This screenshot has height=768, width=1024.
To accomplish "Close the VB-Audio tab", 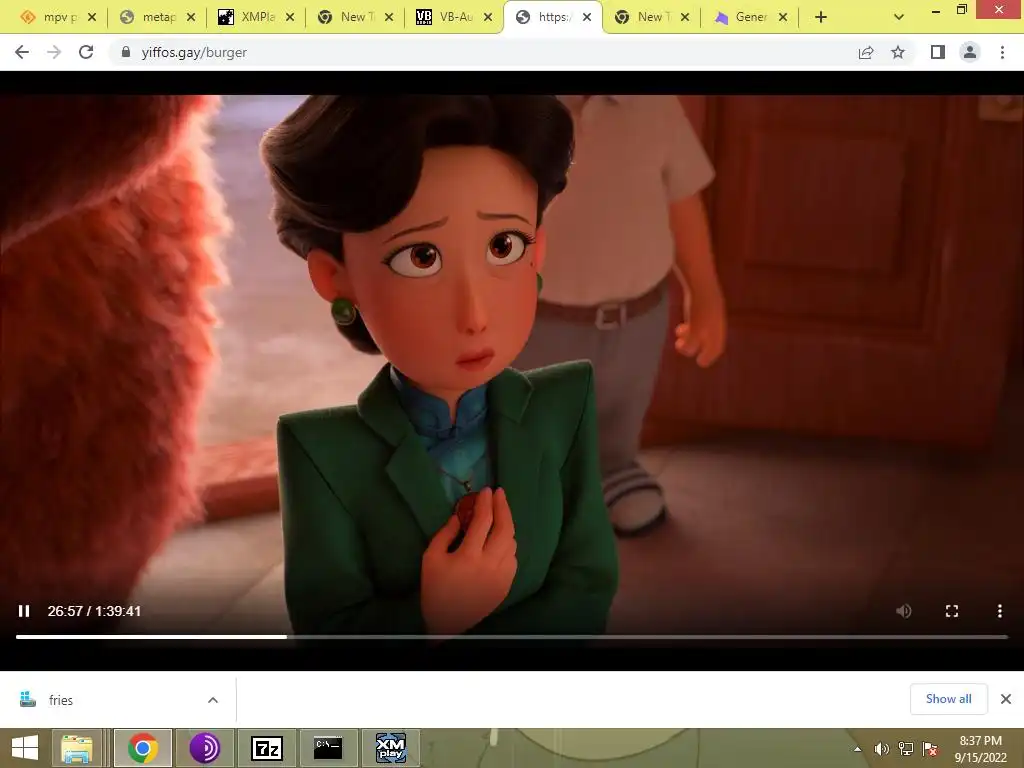I will pyautogui.click(x=488, y=18).
